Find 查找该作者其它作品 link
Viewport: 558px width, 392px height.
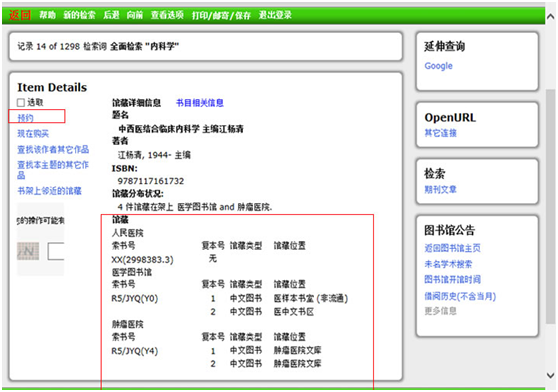click(53, 149)
